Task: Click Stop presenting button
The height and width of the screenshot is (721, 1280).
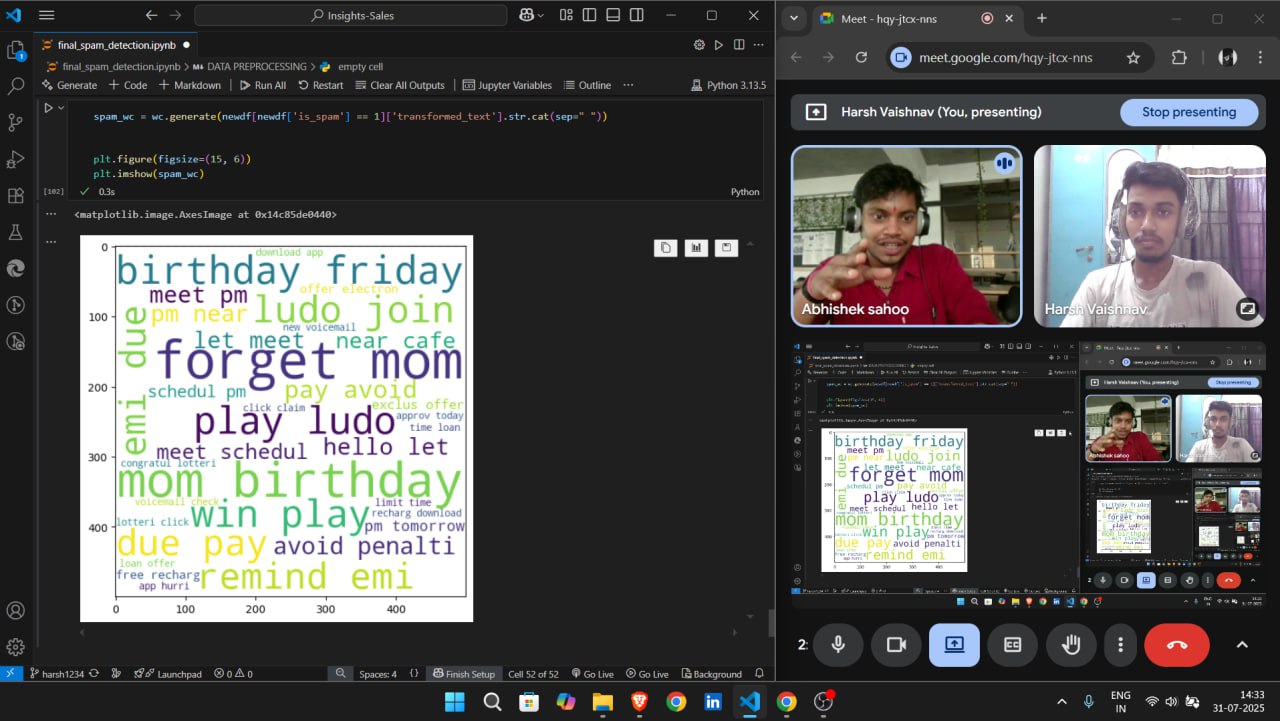Action: [x=1188, y=112]
